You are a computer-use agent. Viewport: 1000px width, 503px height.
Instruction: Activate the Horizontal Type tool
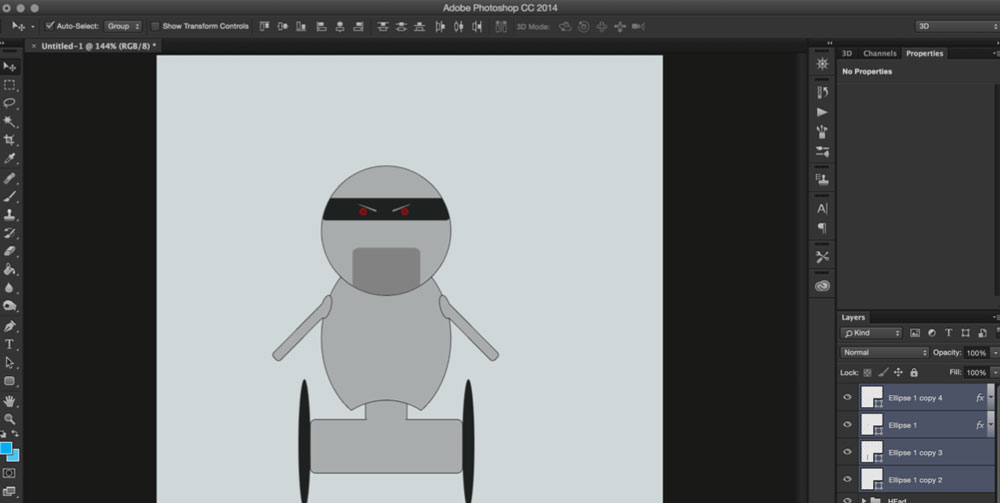click(x=10, y=344)
